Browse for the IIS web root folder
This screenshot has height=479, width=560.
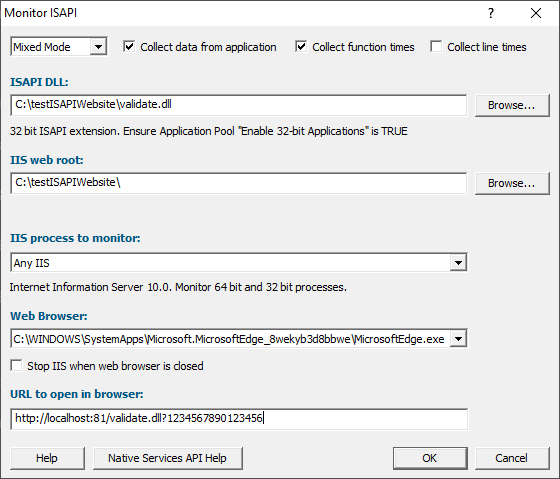(512, 183)
